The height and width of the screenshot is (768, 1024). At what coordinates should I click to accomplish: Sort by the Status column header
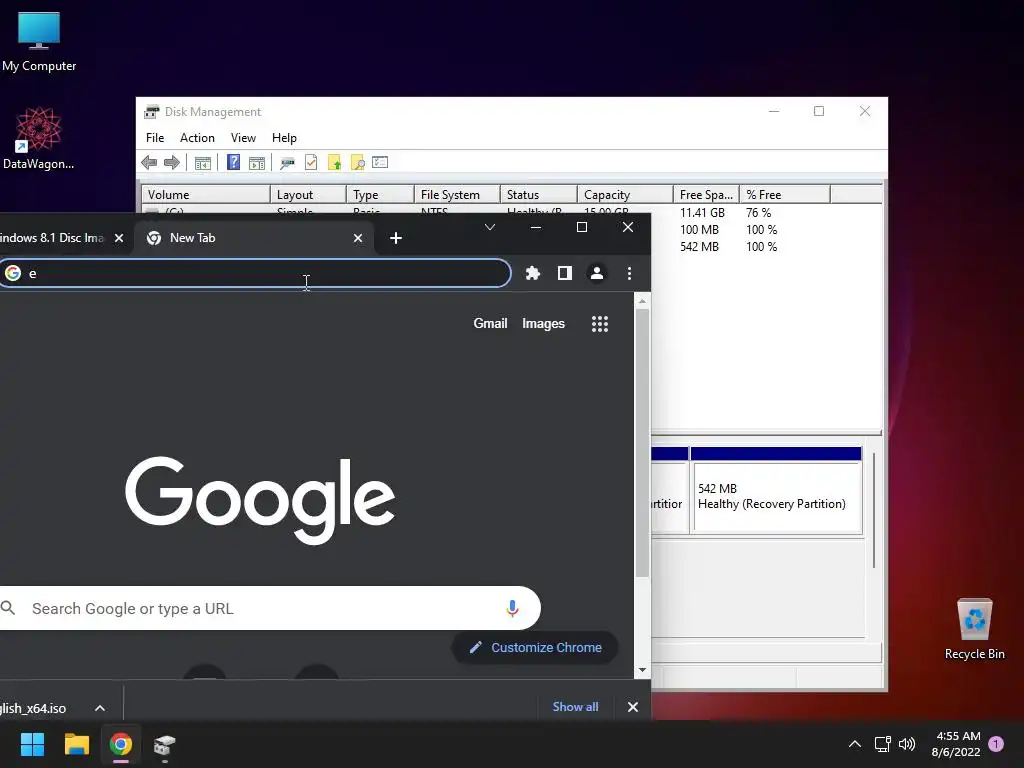(539, 195)
